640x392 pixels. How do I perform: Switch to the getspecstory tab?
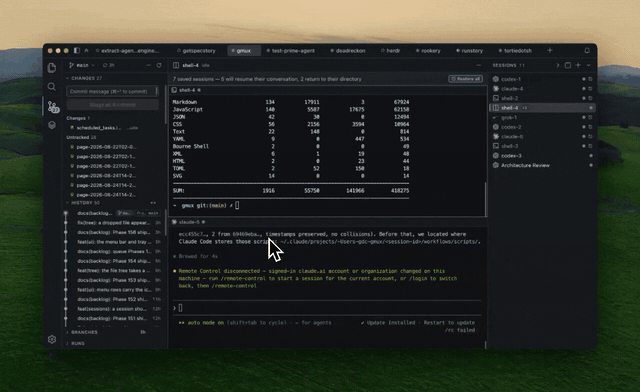pos(196,51)
